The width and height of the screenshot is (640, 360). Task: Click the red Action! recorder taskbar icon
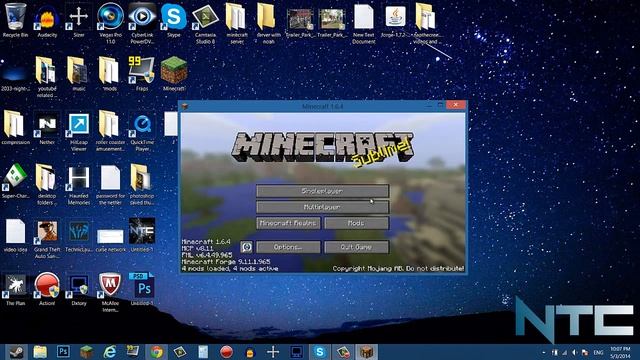227,351
